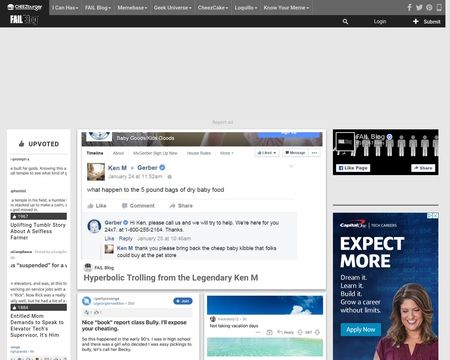450x360 pixels.
Task: Click Gerber's baby avatar in reply
Action: pyautogui.click(x=94, y=226)
